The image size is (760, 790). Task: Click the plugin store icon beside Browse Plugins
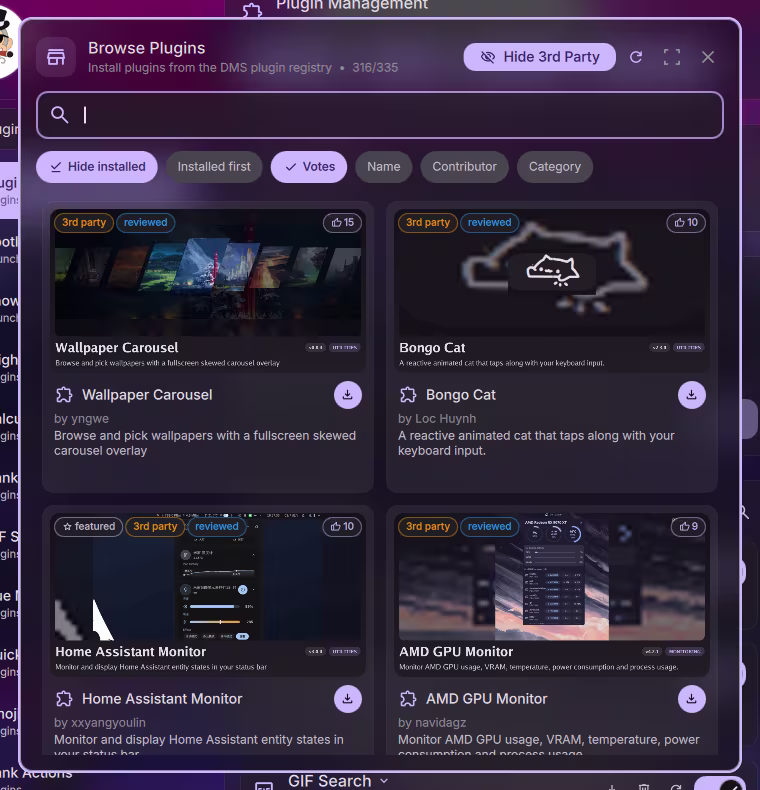[56, 57]
